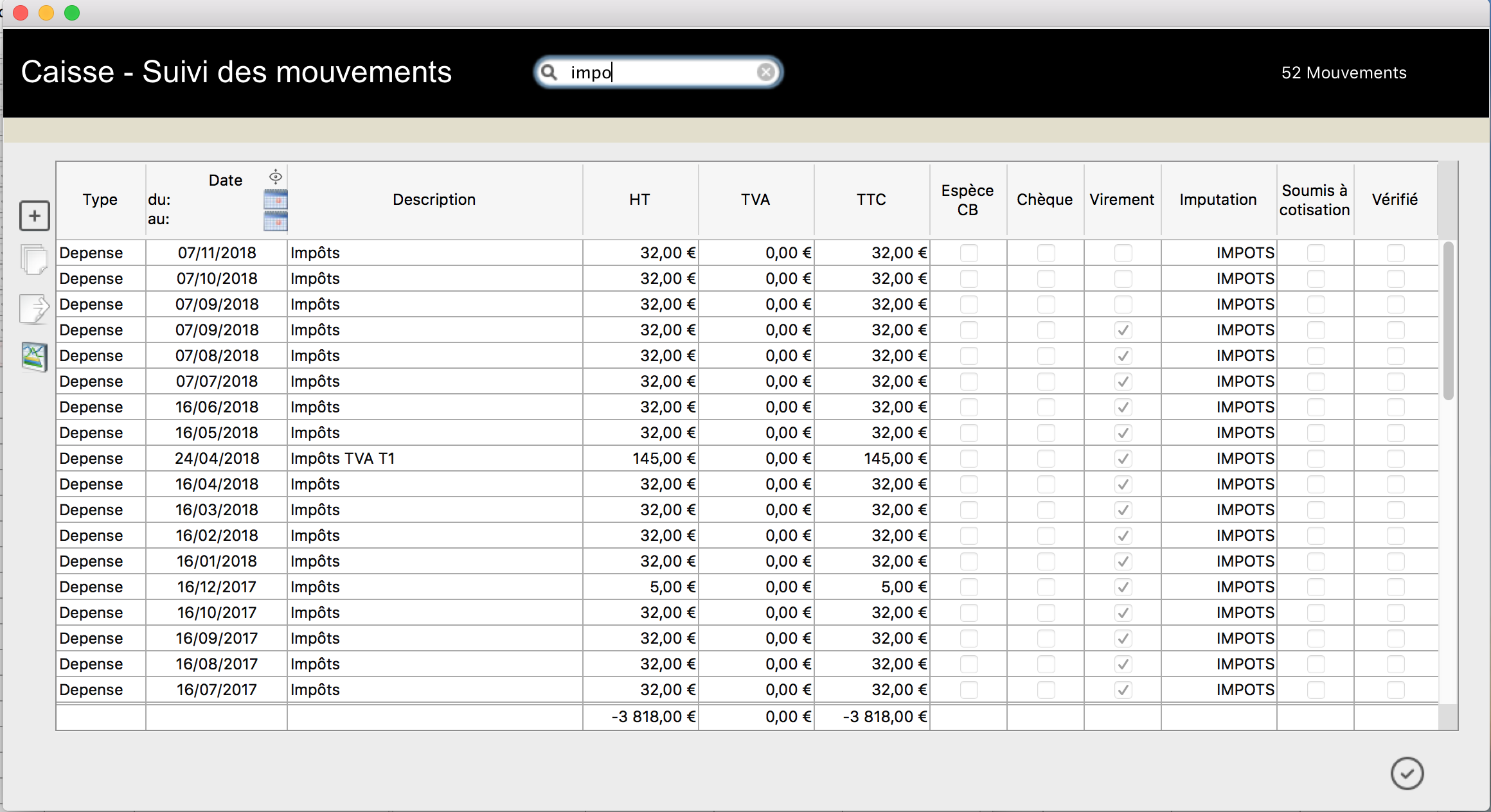This screenshot has width=1491, height=812.
Task: Open the chart graph icon
Action: [34, 357]
